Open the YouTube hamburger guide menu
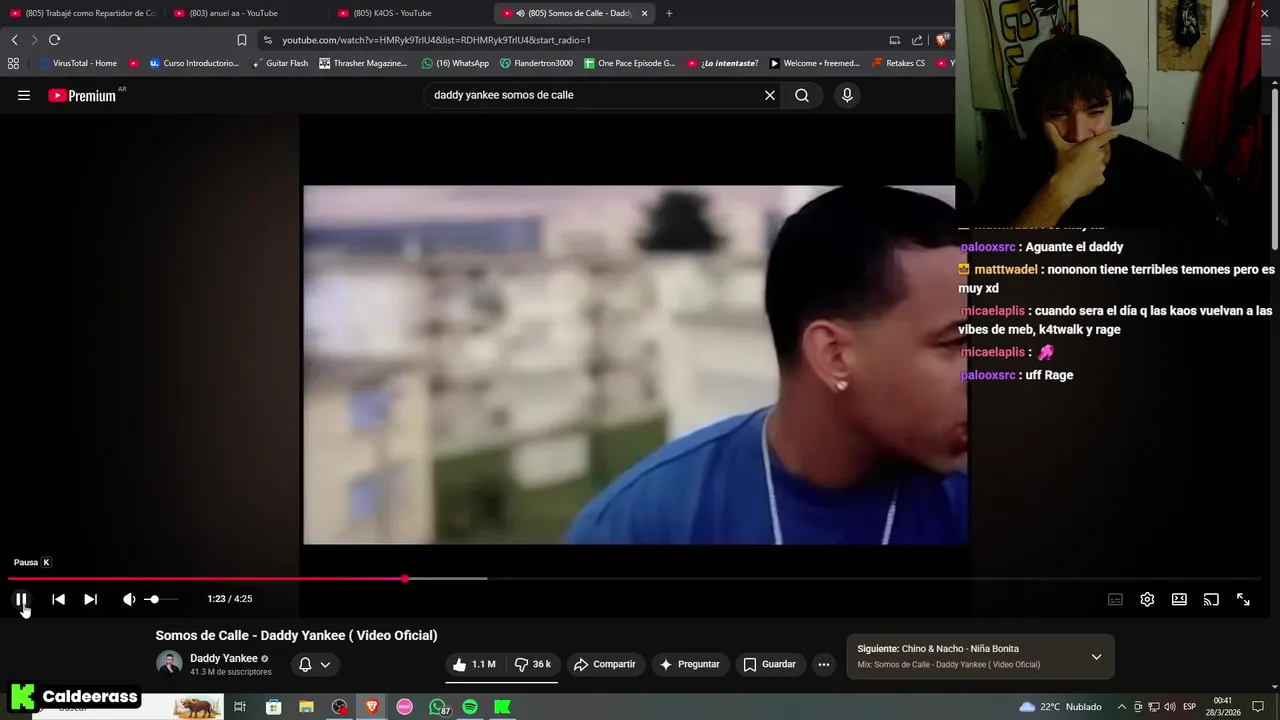The image size is (1280, 720). pos(24,95)
